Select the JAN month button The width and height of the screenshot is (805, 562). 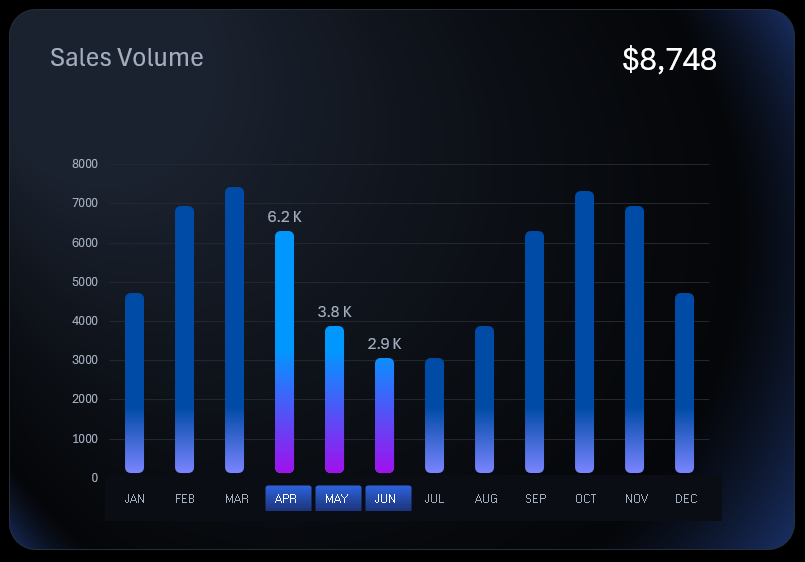coord(135,498)
